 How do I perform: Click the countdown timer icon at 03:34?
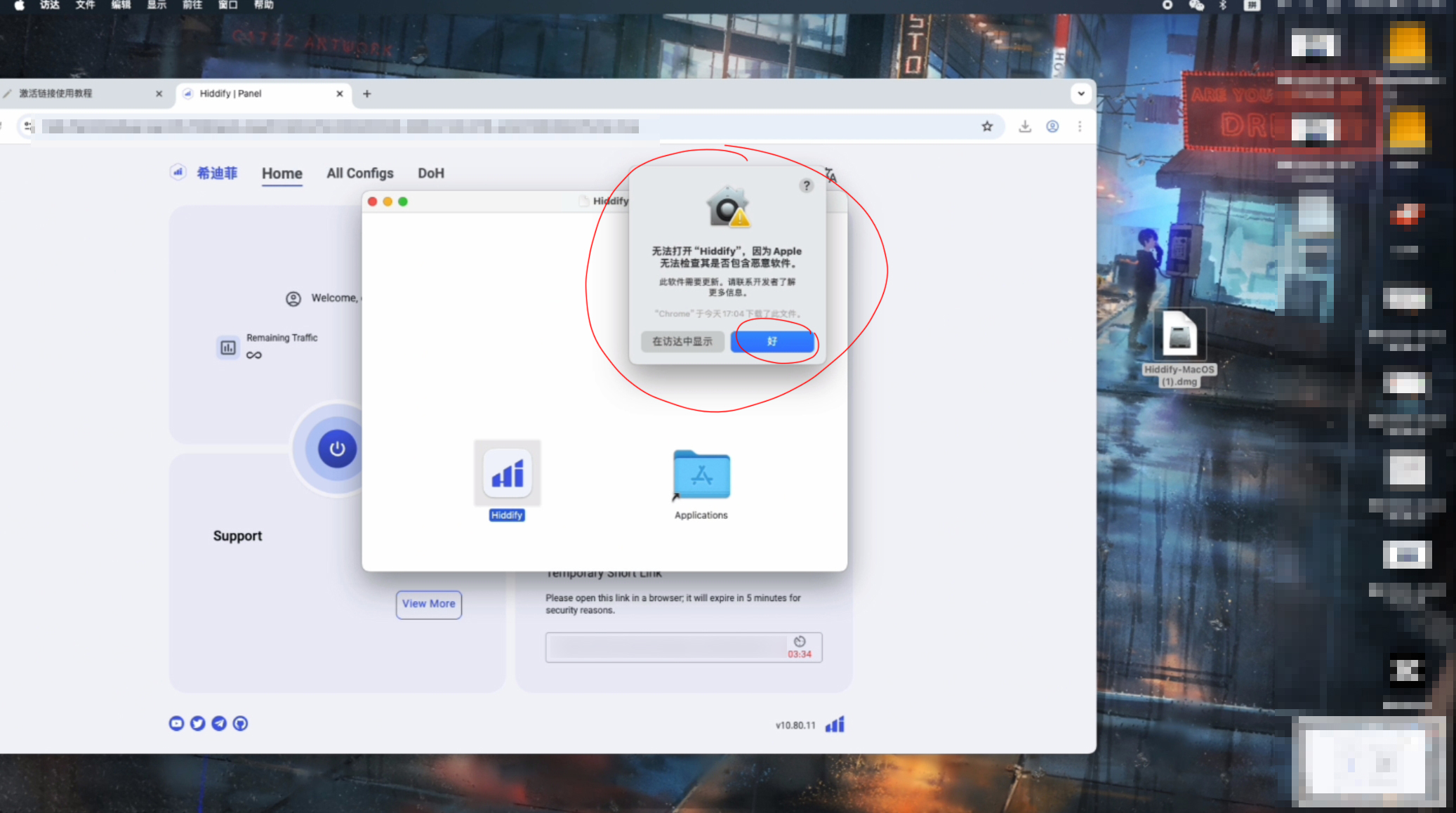800,642
